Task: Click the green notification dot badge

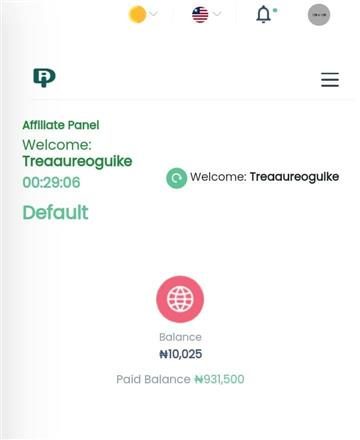Action: click(x=275, y=10)
